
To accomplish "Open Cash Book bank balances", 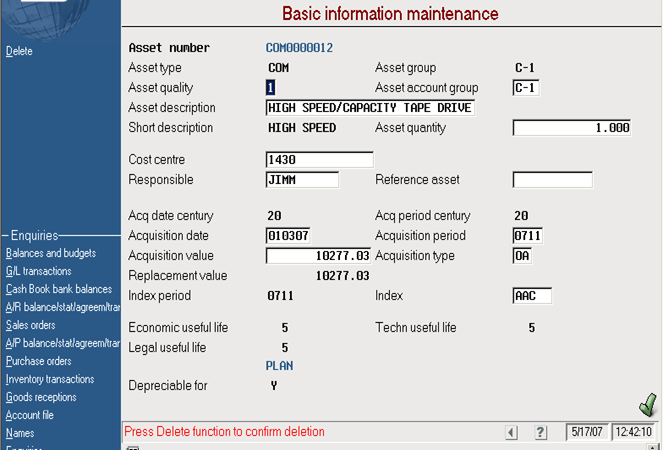I will pos(59,289).
